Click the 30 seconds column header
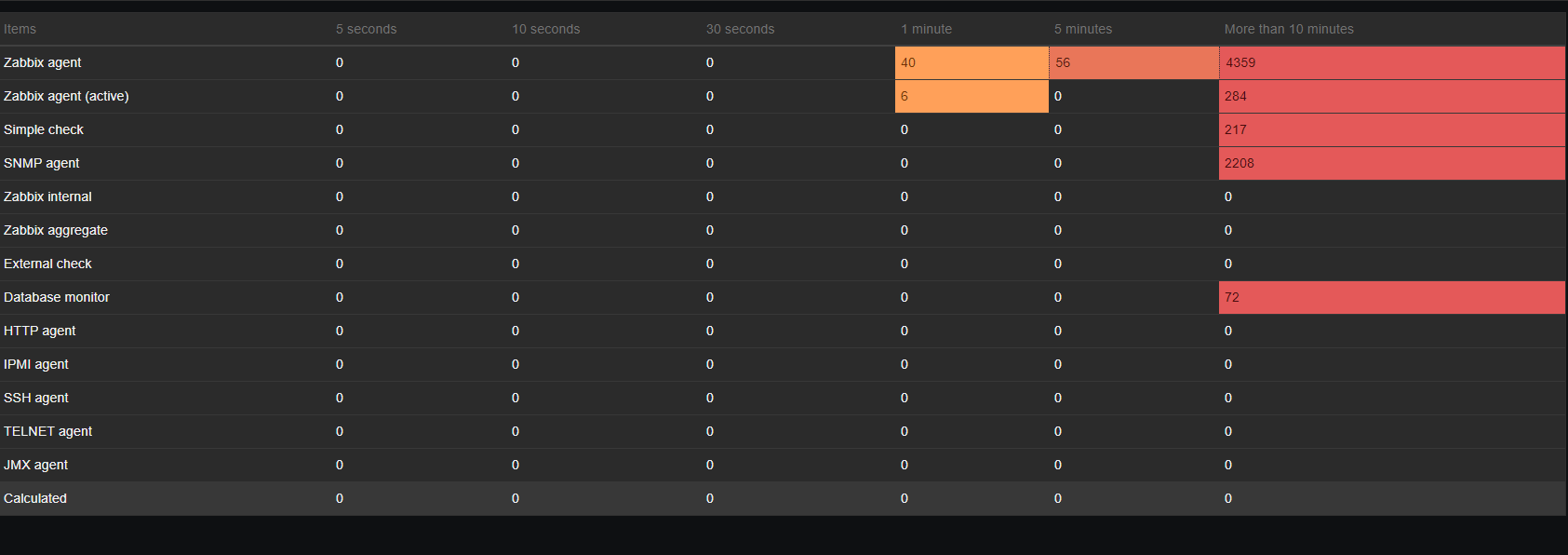 click(x=740, y=29)
